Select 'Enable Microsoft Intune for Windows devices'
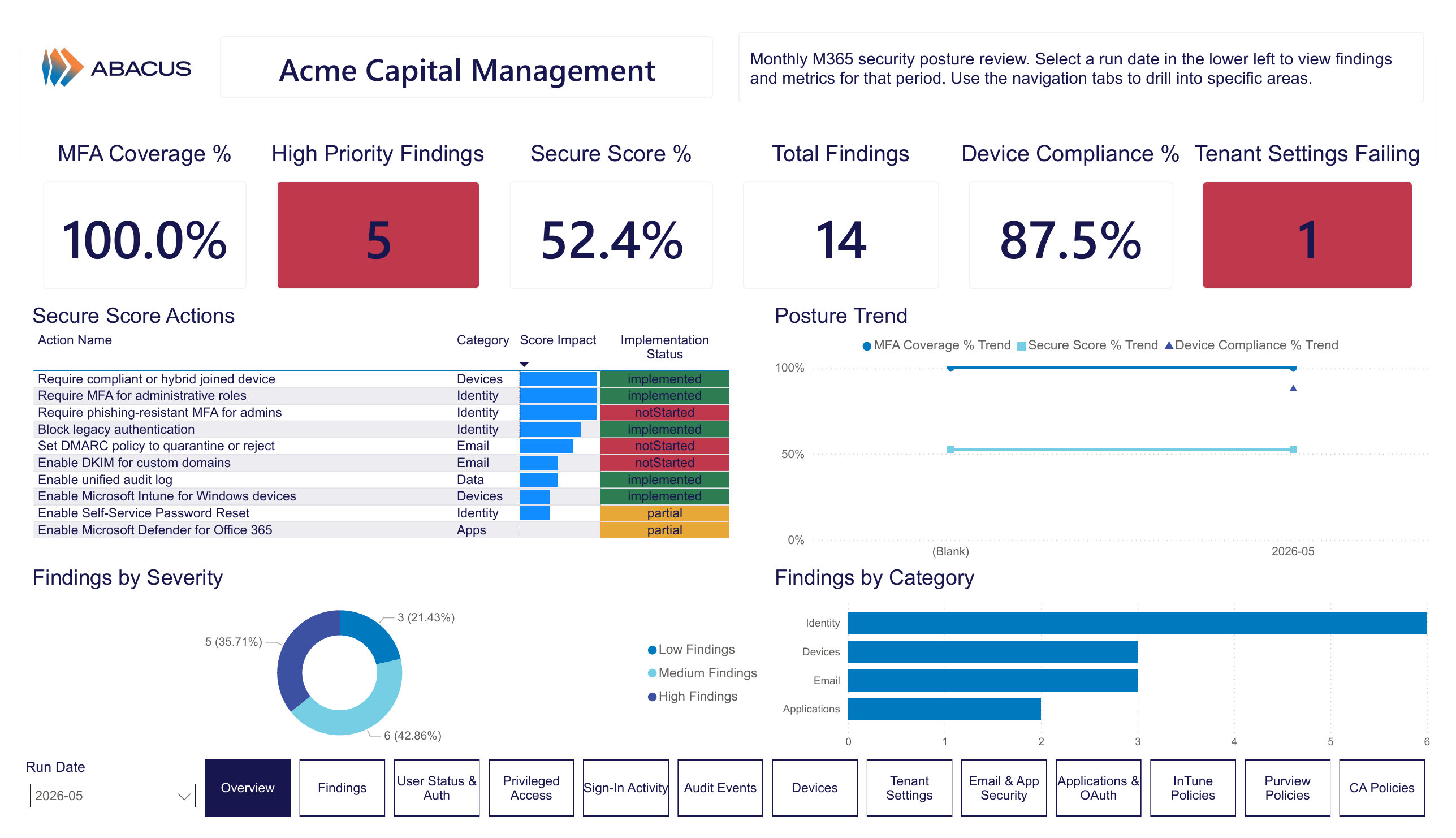1456x838 pixels. coord(381,496)
